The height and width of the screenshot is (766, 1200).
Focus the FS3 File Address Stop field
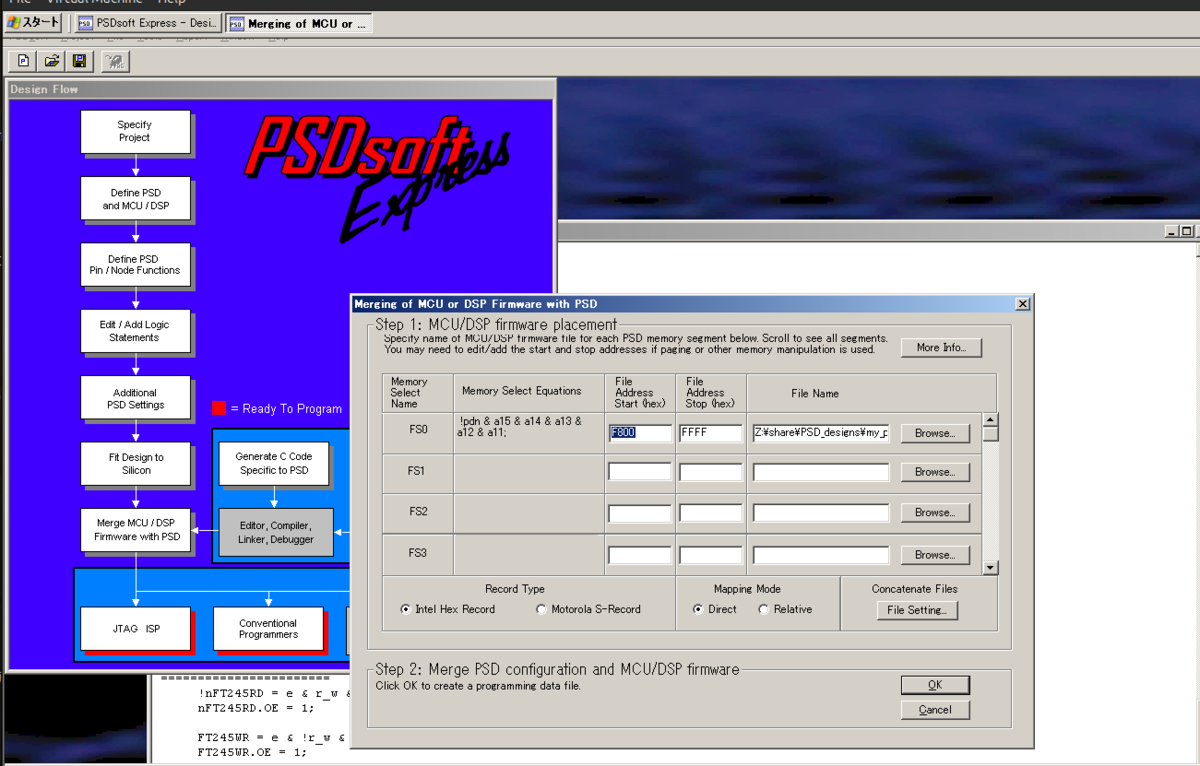pos(710,555)
